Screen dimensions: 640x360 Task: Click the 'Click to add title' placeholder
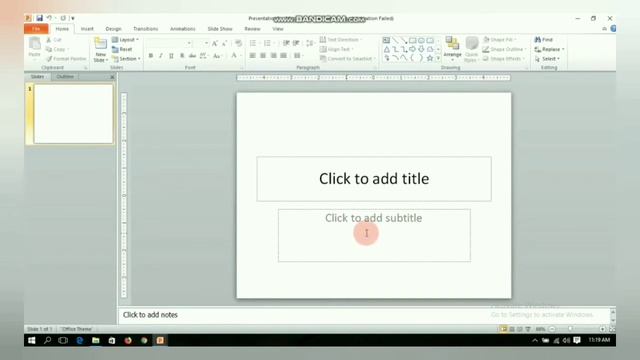(x=374, y=179)
